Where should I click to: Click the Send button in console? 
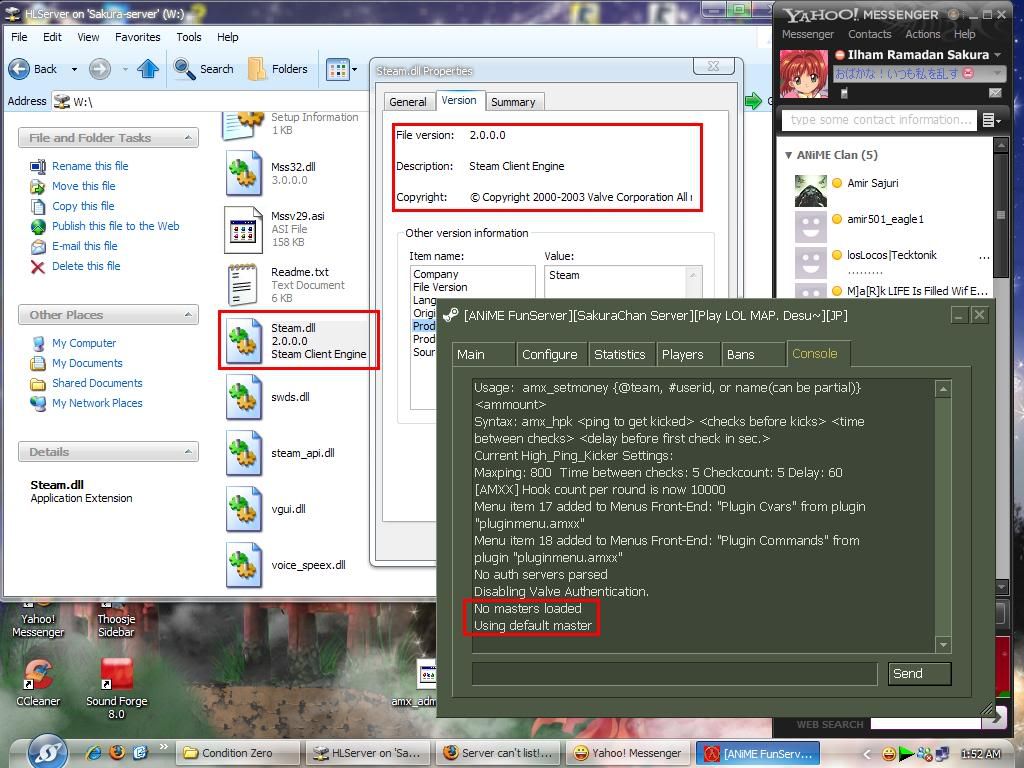[920, 673]
